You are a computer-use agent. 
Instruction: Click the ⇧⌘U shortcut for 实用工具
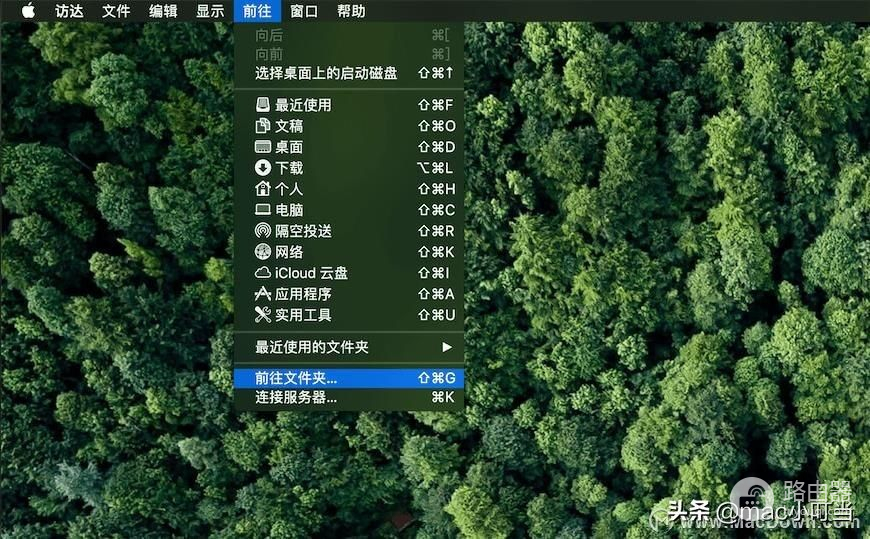[437, 315]
